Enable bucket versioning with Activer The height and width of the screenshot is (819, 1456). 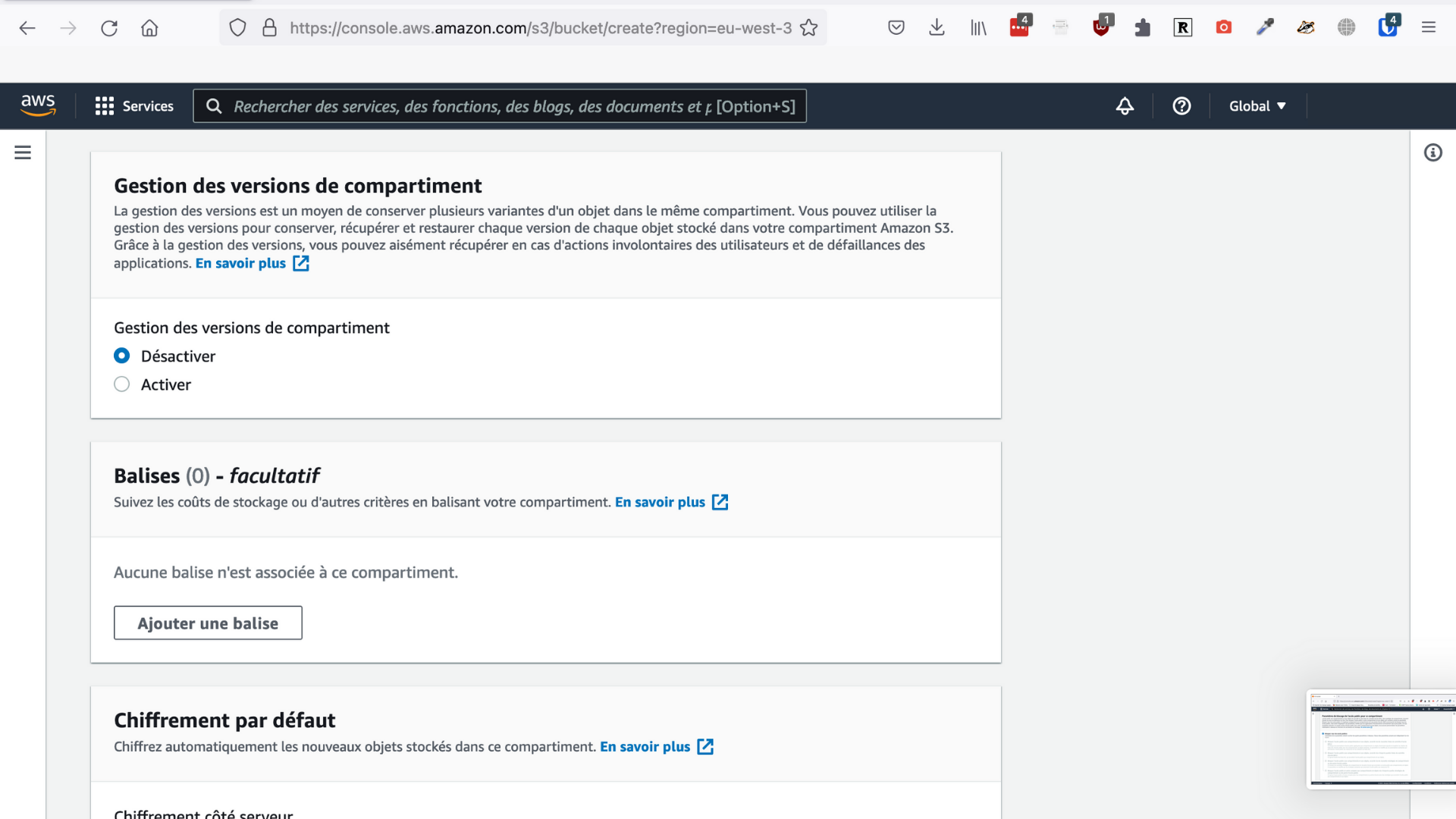[122, 384]
